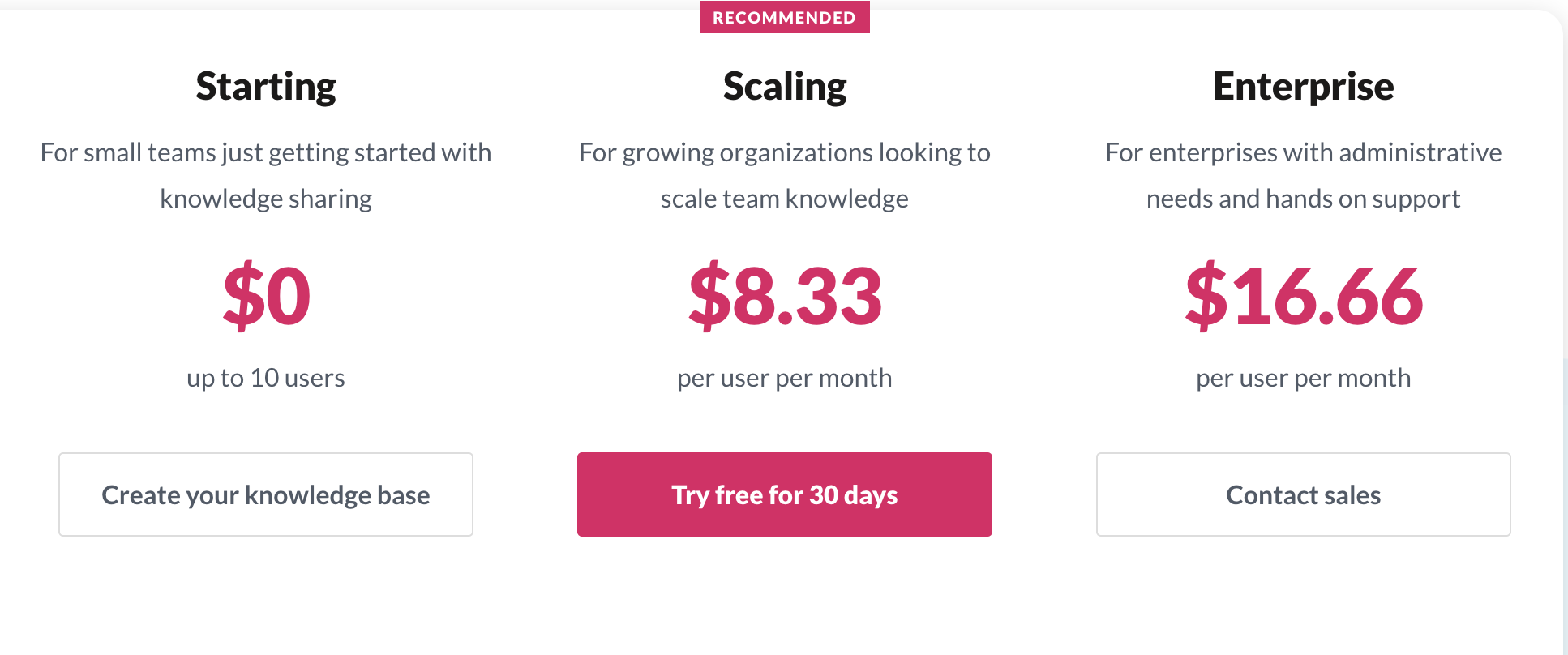This screenshot has width=1568, height=655.
Task: Start the 30-day free trial for Scaling
Action: tap(783, 494)
